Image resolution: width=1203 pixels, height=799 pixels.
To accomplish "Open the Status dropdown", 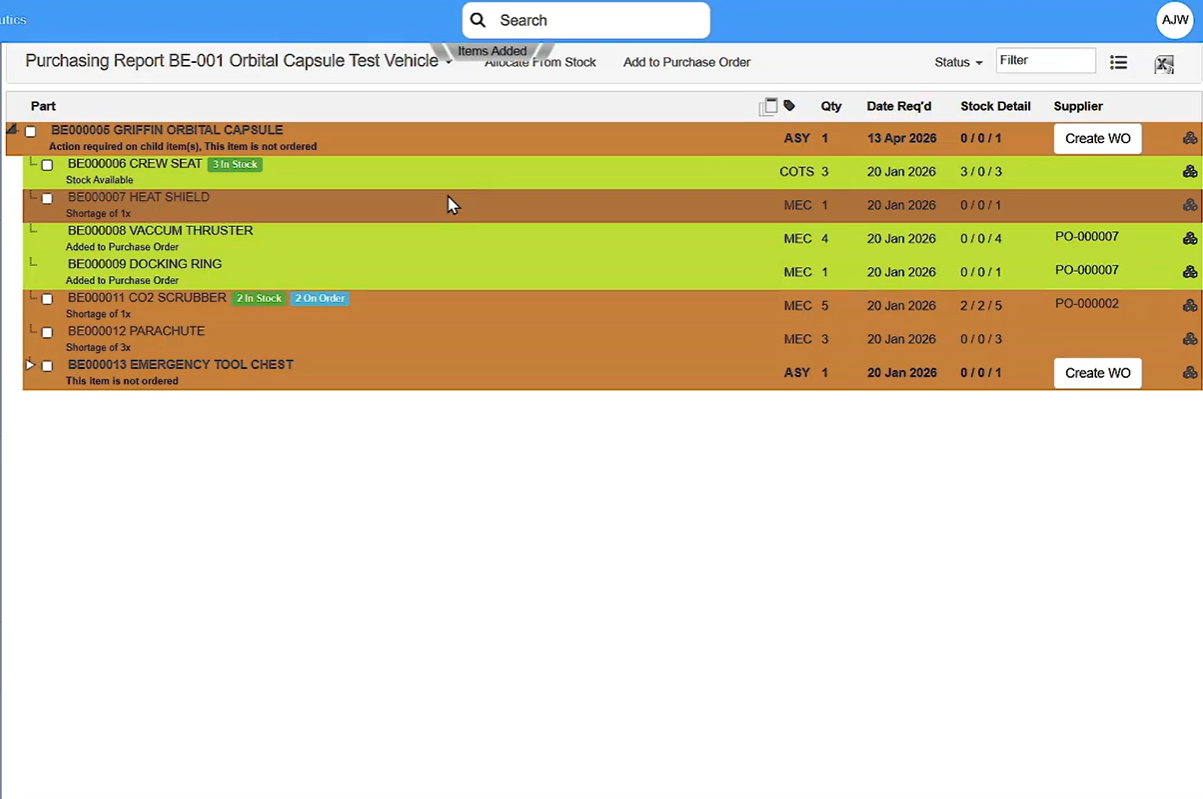I will click(958, 62).
